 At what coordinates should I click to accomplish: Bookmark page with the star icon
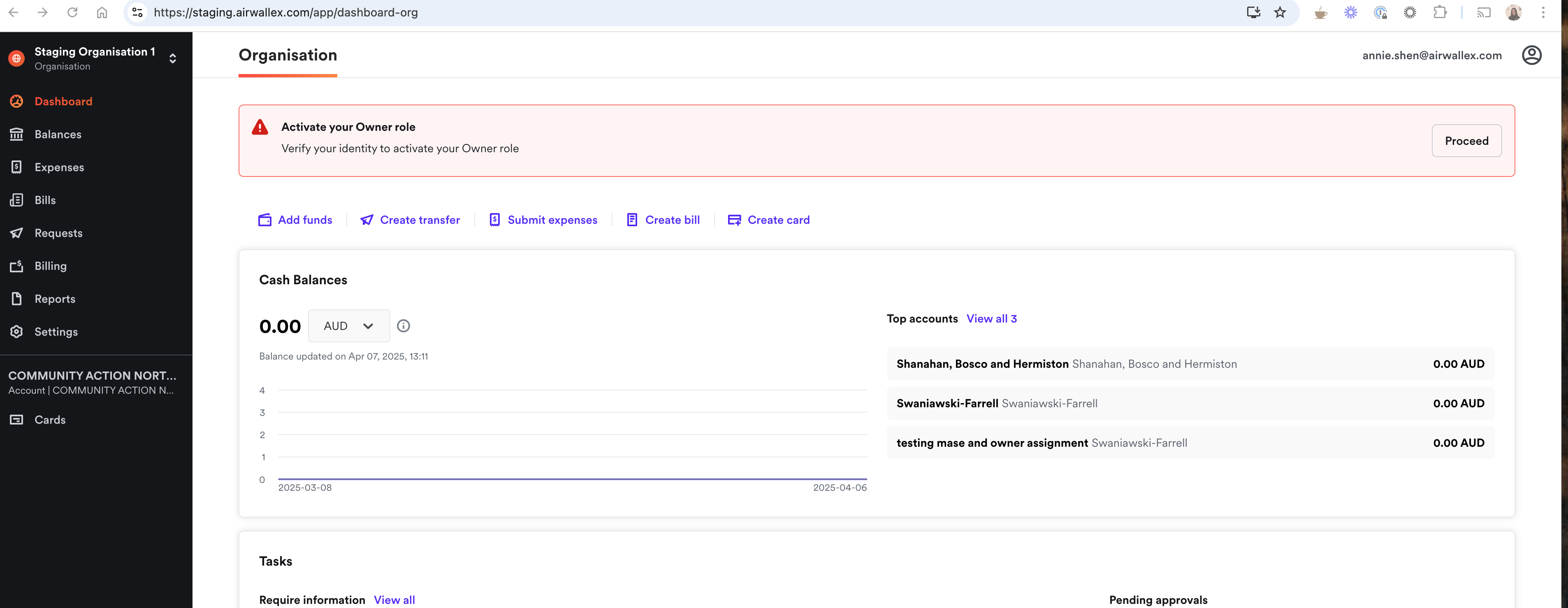(x=1280, y=12)
